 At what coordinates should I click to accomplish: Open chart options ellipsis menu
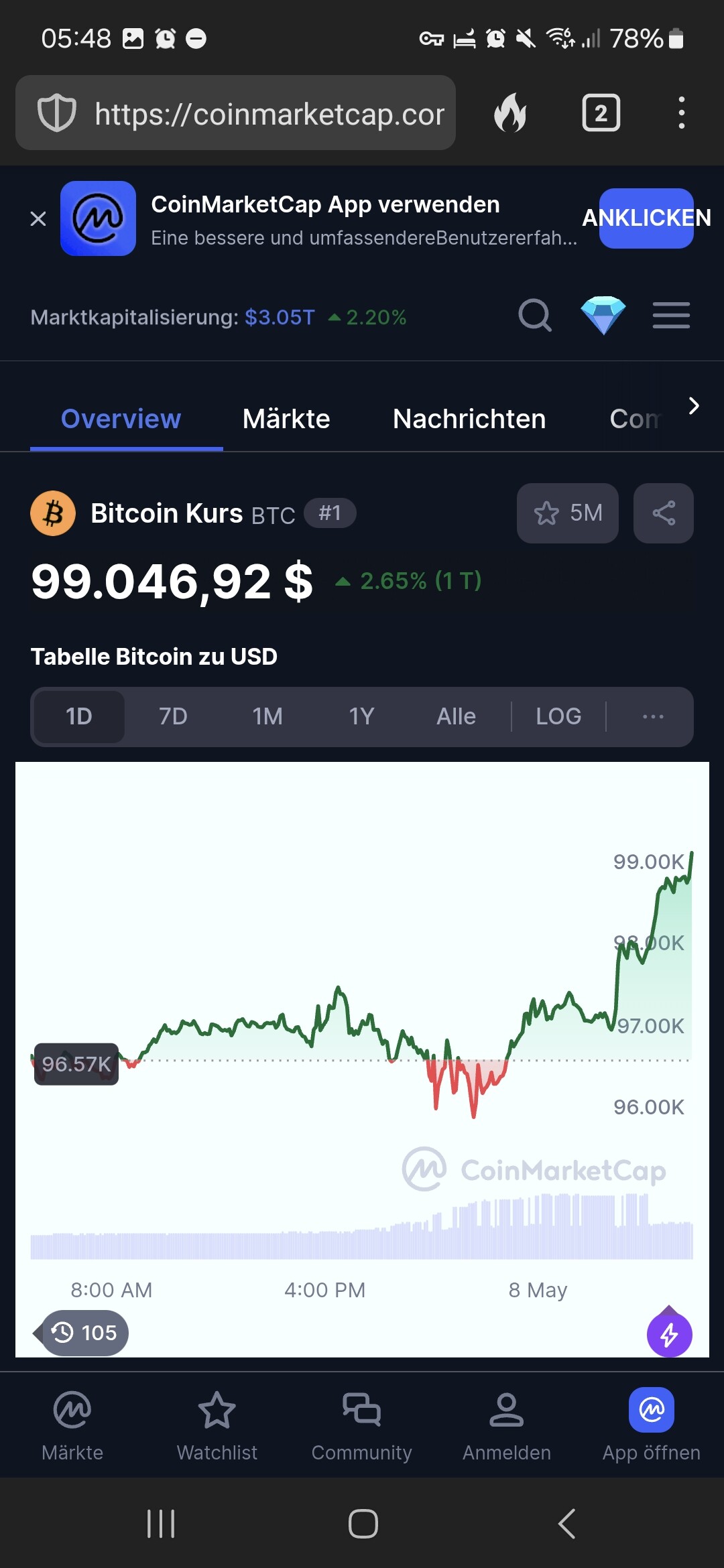coord(653,717)
